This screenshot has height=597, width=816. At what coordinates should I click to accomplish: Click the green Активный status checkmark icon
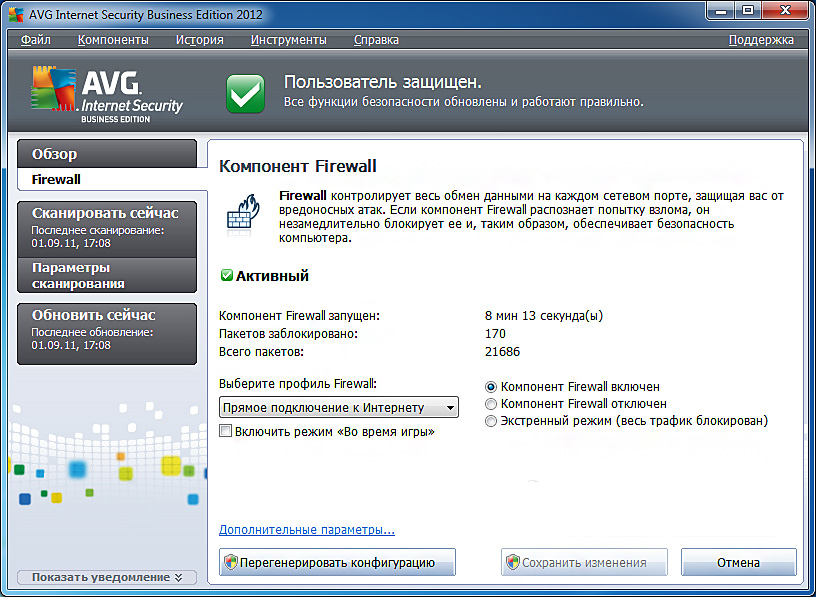coord(226,275)
